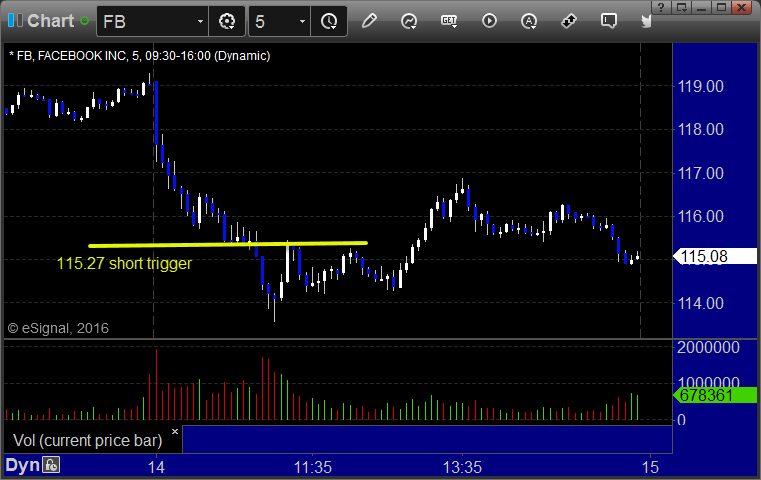
Task: Click the 118.00 price axis label
Action: click(700, 130)
